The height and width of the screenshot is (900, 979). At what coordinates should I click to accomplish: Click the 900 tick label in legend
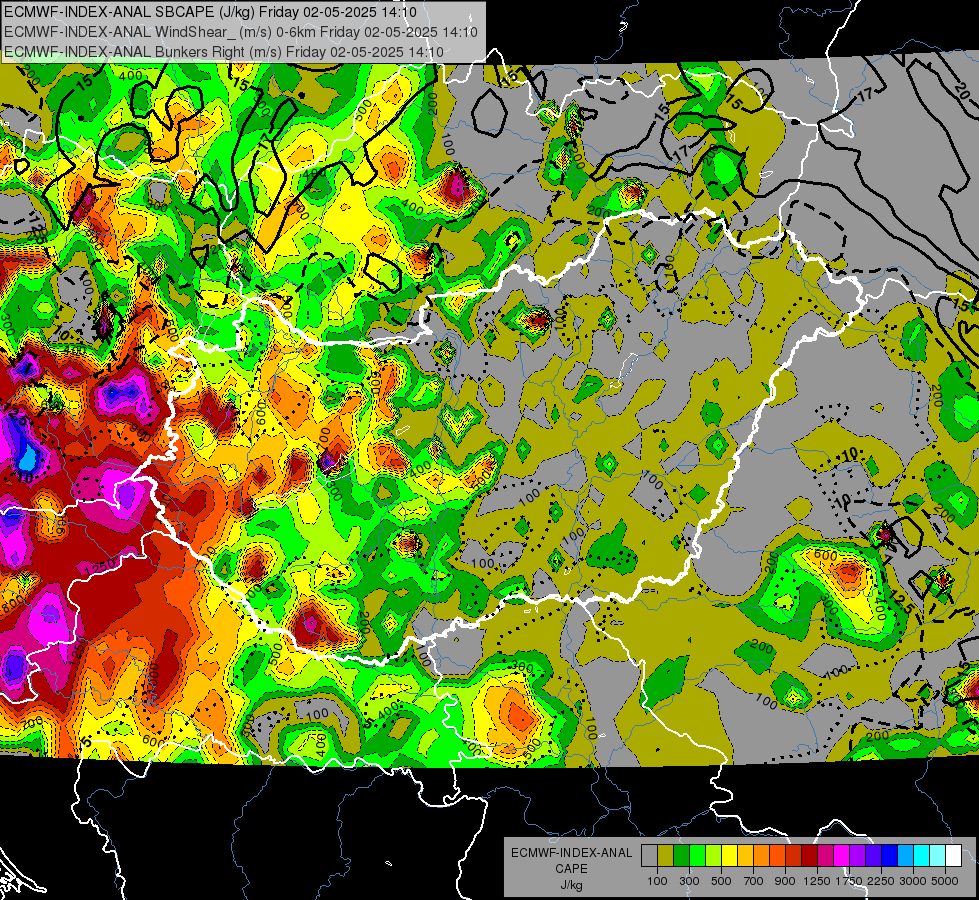pos(785,881)
